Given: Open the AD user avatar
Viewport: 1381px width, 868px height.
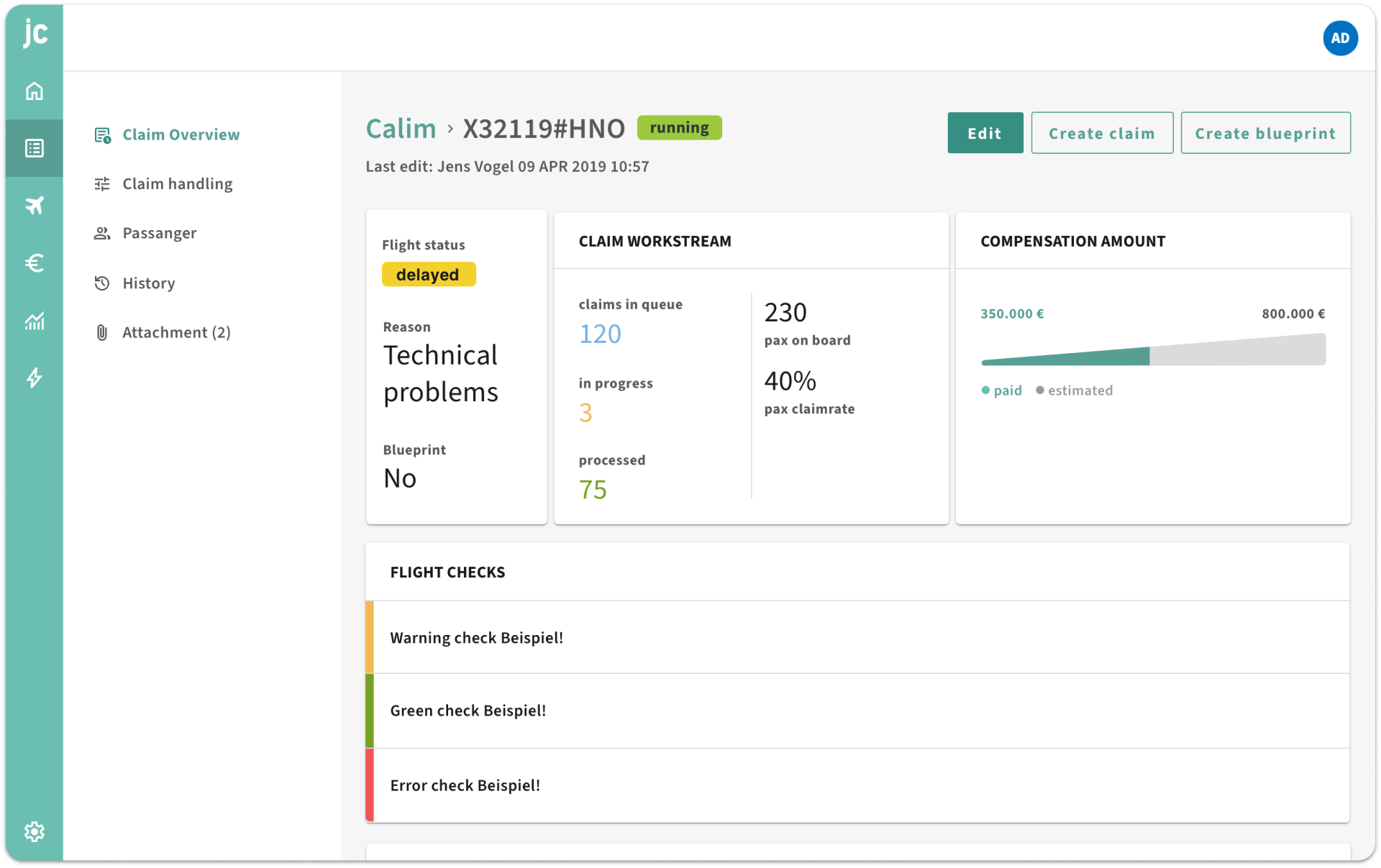Looking at the screenshot, I should (x=1339, y=38).
